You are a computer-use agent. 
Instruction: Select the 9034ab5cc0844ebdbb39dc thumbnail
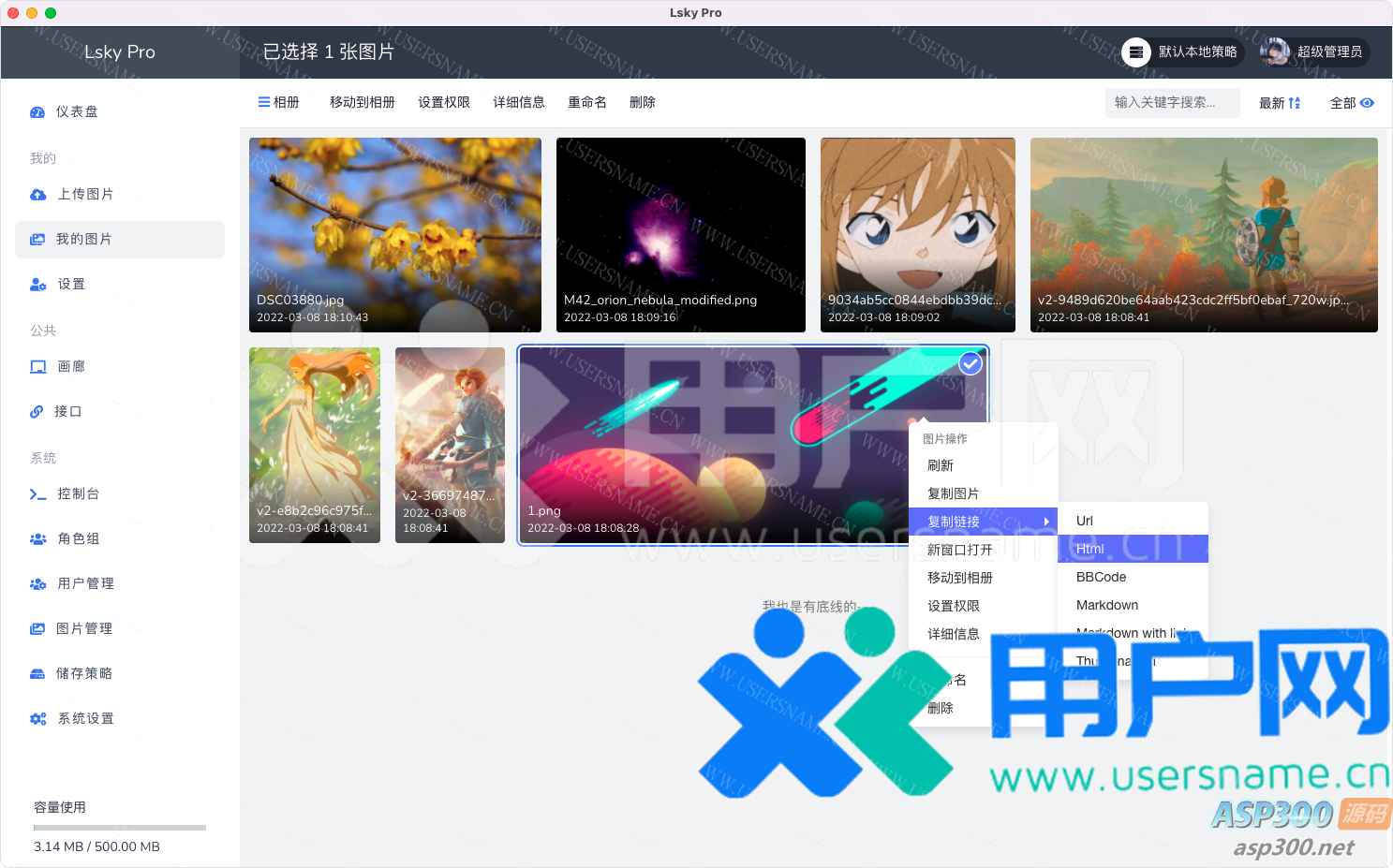[x=918, y=235]
